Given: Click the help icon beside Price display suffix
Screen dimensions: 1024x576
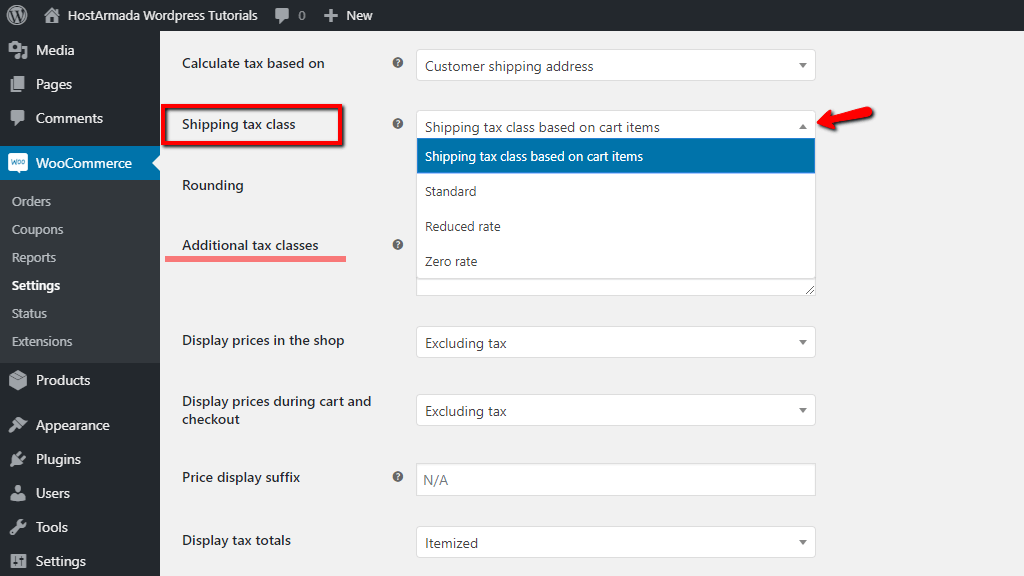Looking at the screenshot, I should pyautogui.click(x=398, y=477).
